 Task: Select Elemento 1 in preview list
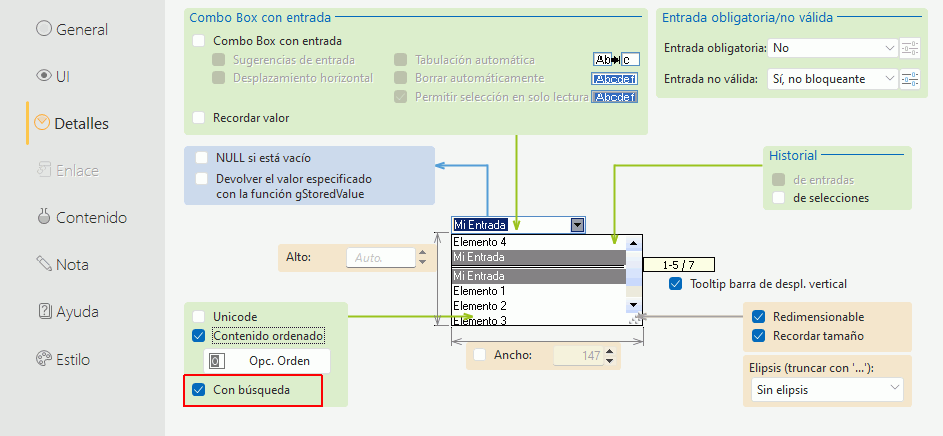pyautogui.click(x=539, y=291)
